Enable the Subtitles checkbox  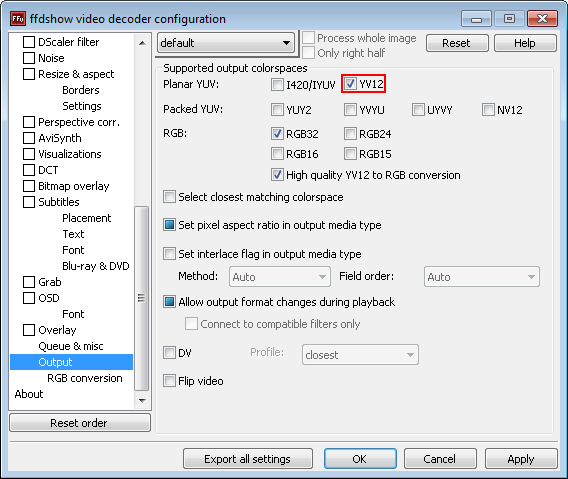tap(29, 202)
